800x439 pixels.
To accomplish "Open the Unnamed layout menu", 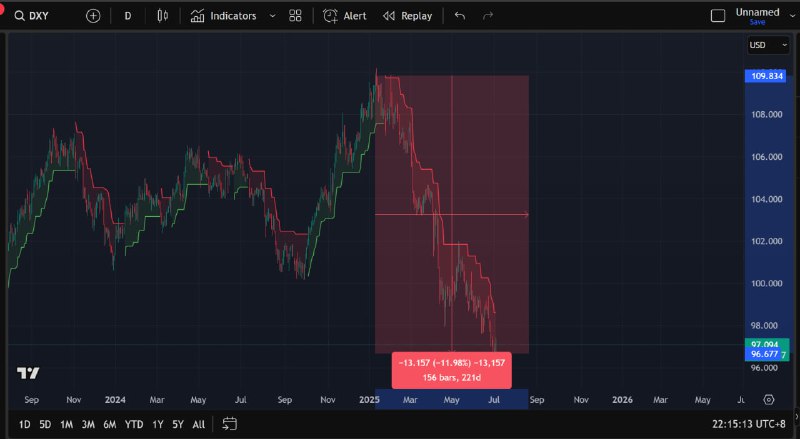I will click(x=757, y=13).
